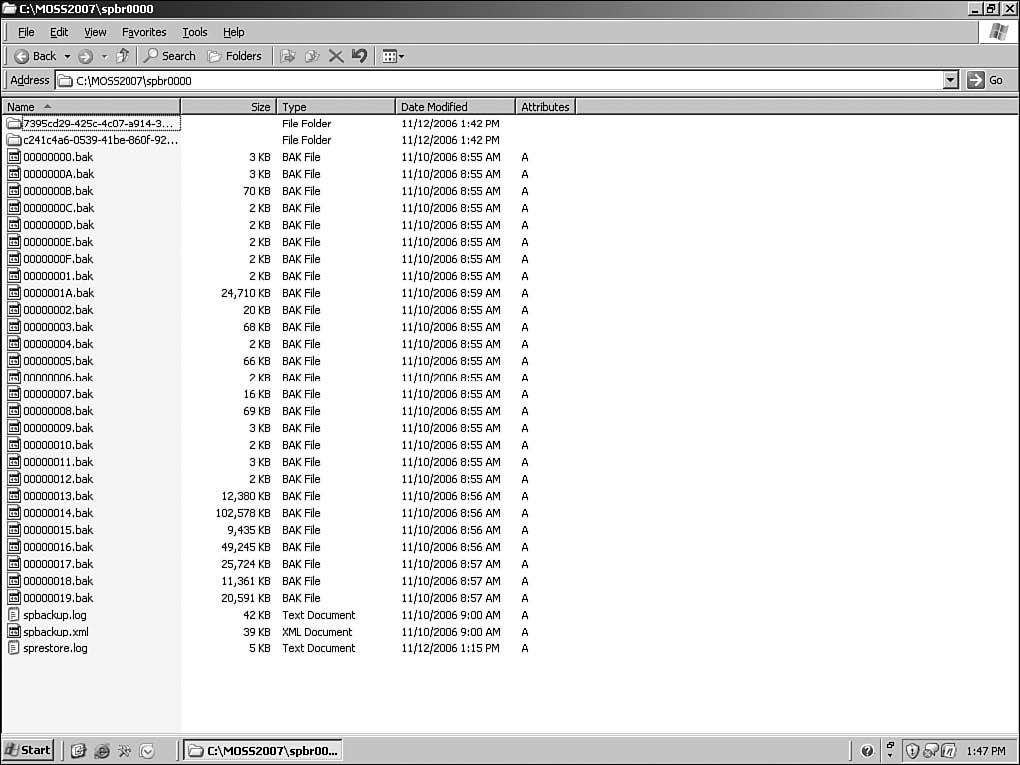Click the Up one level folder icon
Viewport: 1020px width, 765px height.
pos(122,56)
